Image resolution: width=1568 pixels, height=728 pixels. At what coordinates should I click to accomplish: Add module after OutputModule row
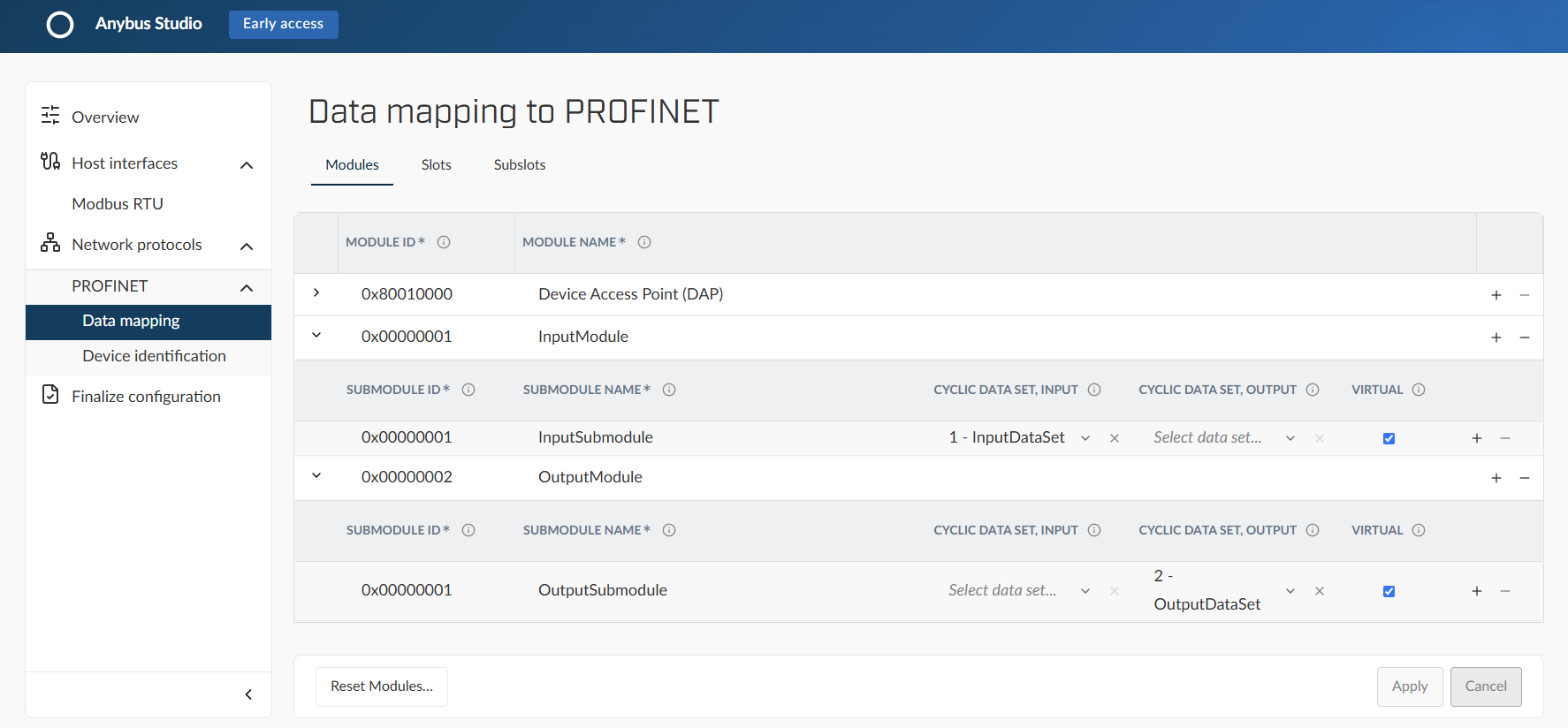click(x=1496, y=478)
